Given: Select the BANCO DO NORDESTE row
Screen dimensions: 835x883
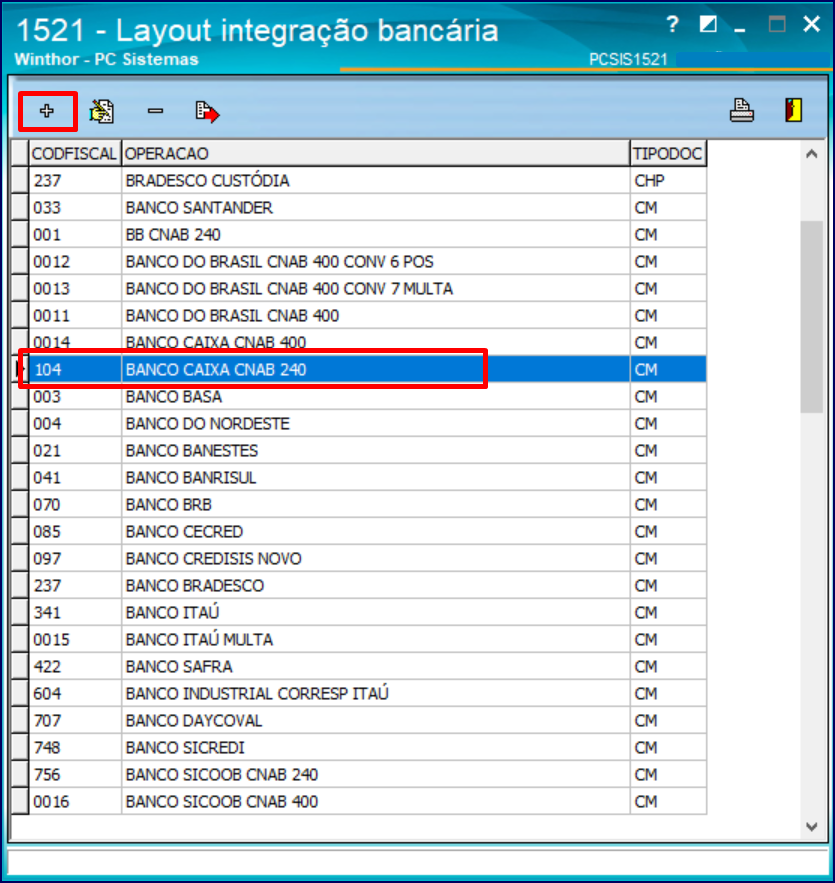Looking at the screenshot, I should click(367, 423).
